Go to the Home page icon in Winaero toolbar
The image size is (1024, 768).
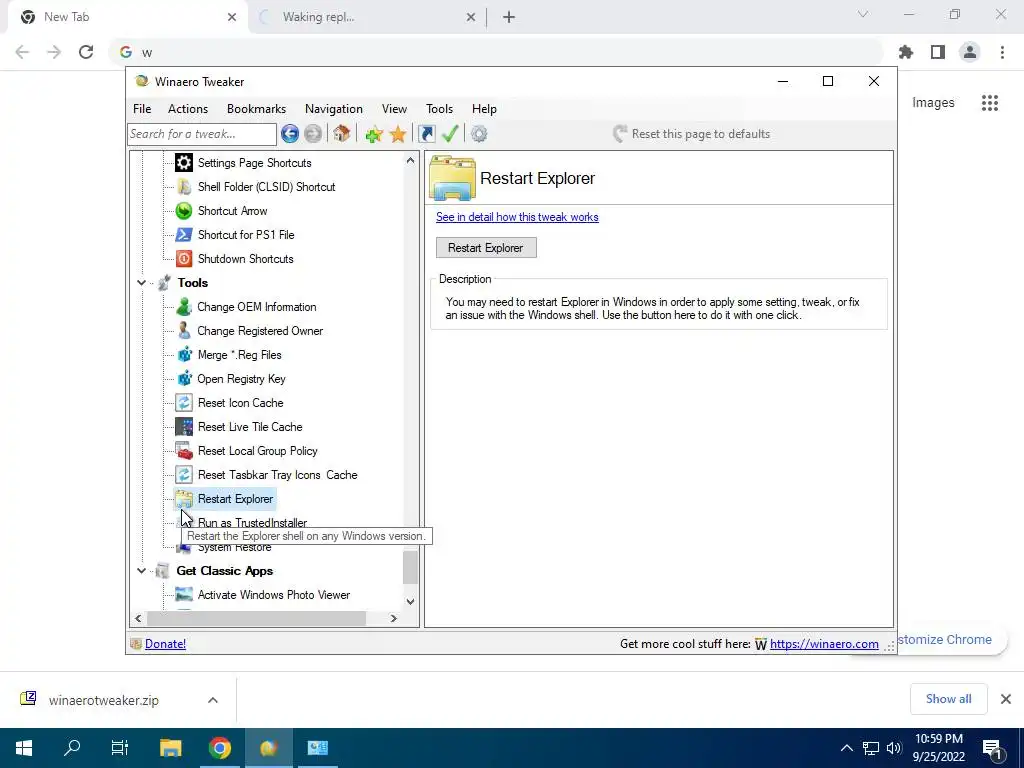click(x=341, y=134)
